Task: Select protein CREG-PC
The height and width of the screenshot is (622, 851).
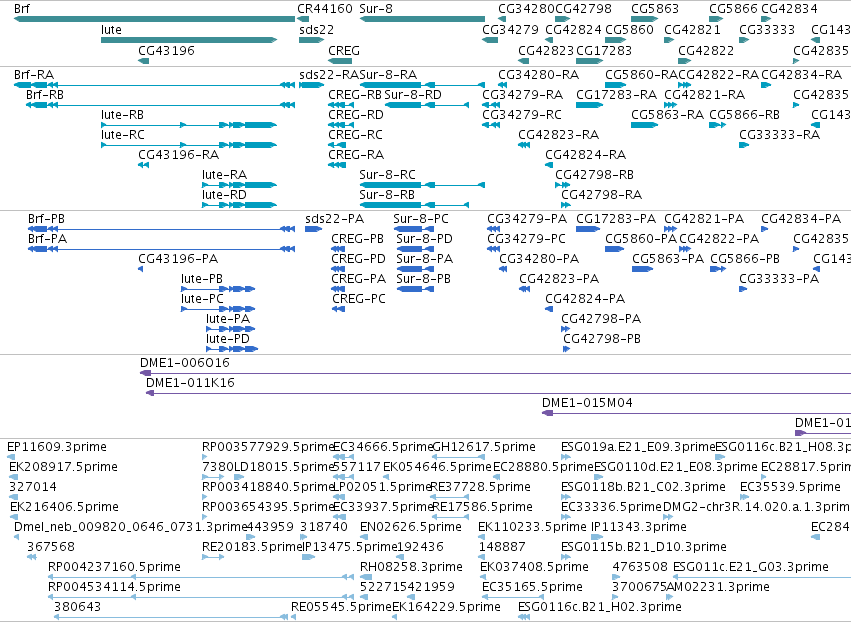Action: [338, 309]
